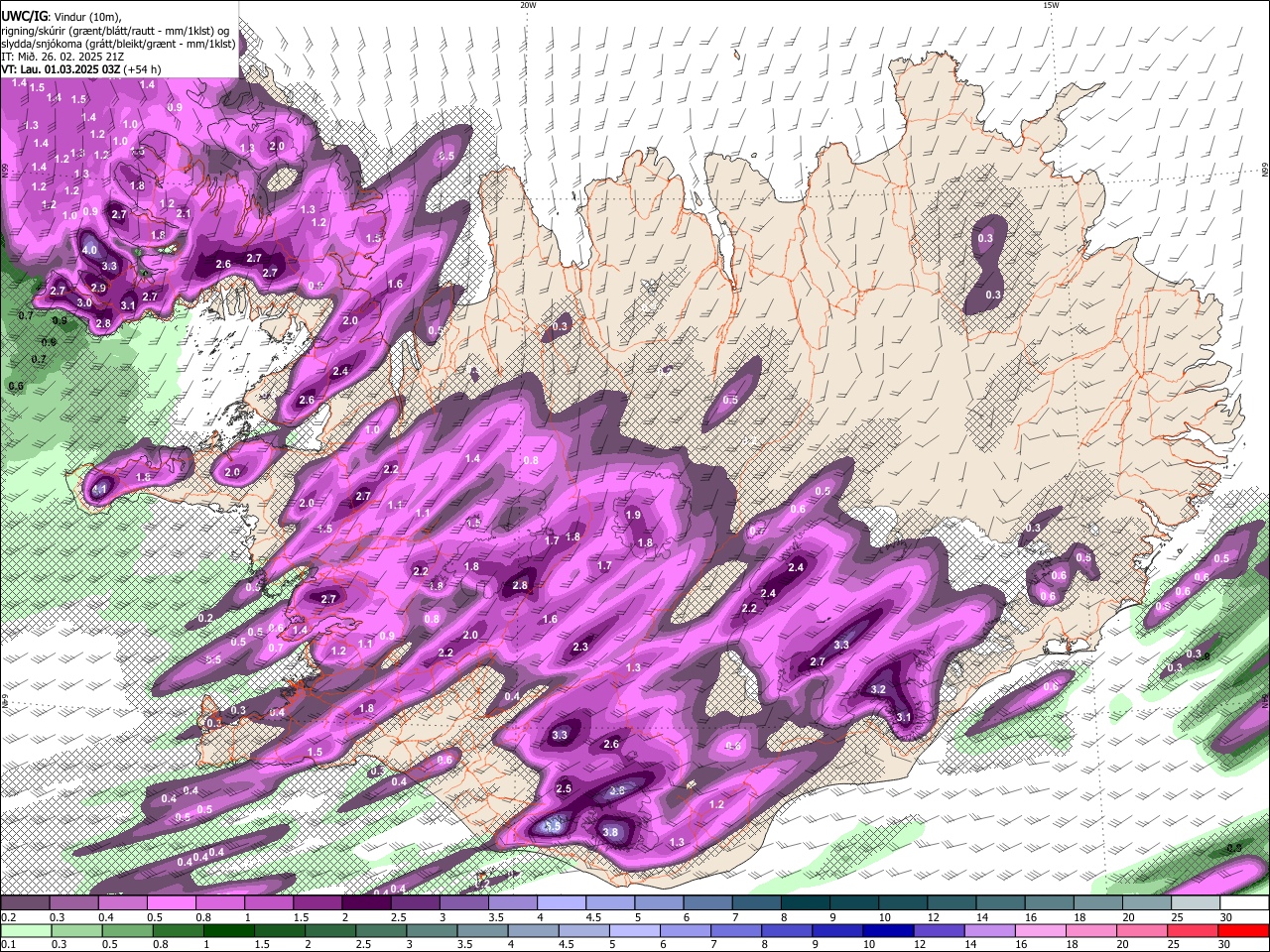
Task: Click the 3.8 snowfall value on the map
Action: click(x=611, y=832)
